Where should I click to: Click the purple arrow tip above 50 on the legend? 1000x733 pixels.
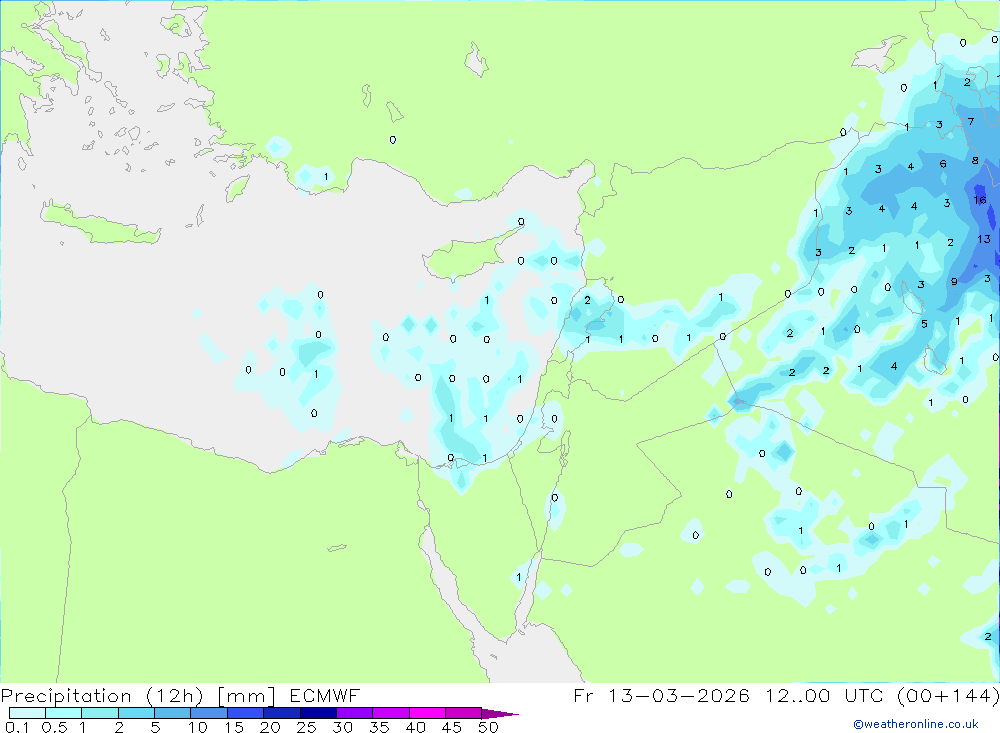[500, 714]
